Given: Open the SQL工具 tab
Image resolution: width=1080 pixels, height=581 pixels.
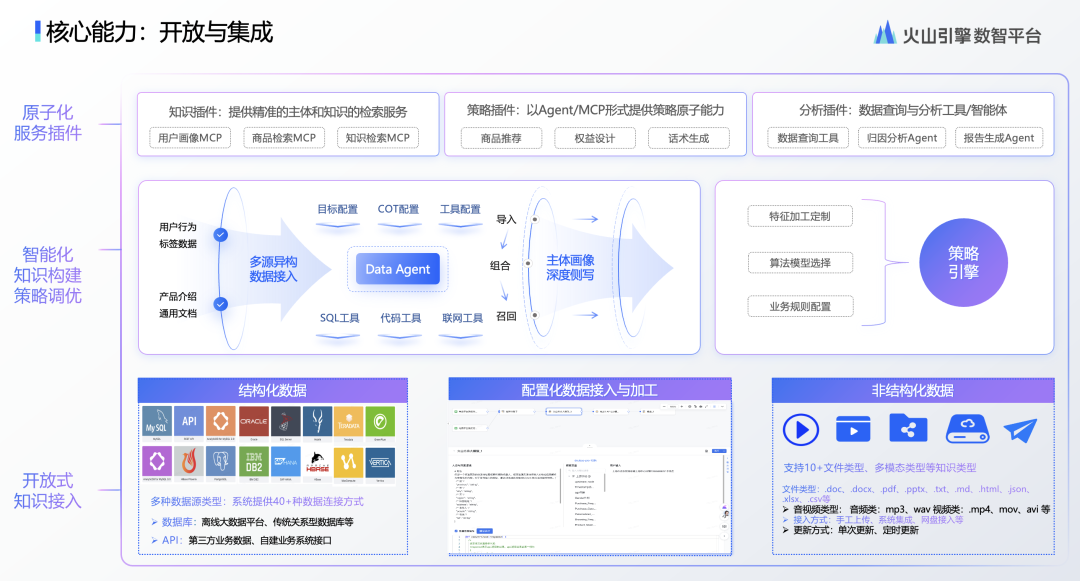Looking at the screenshot, I should (340, 318).
